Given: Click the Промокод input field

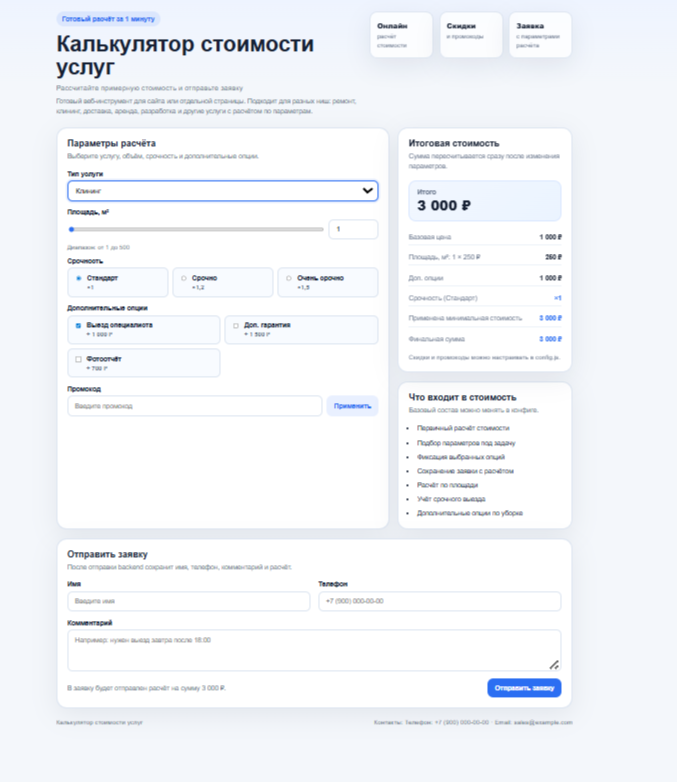Looking at the screenshot, I should coord(194,406).
